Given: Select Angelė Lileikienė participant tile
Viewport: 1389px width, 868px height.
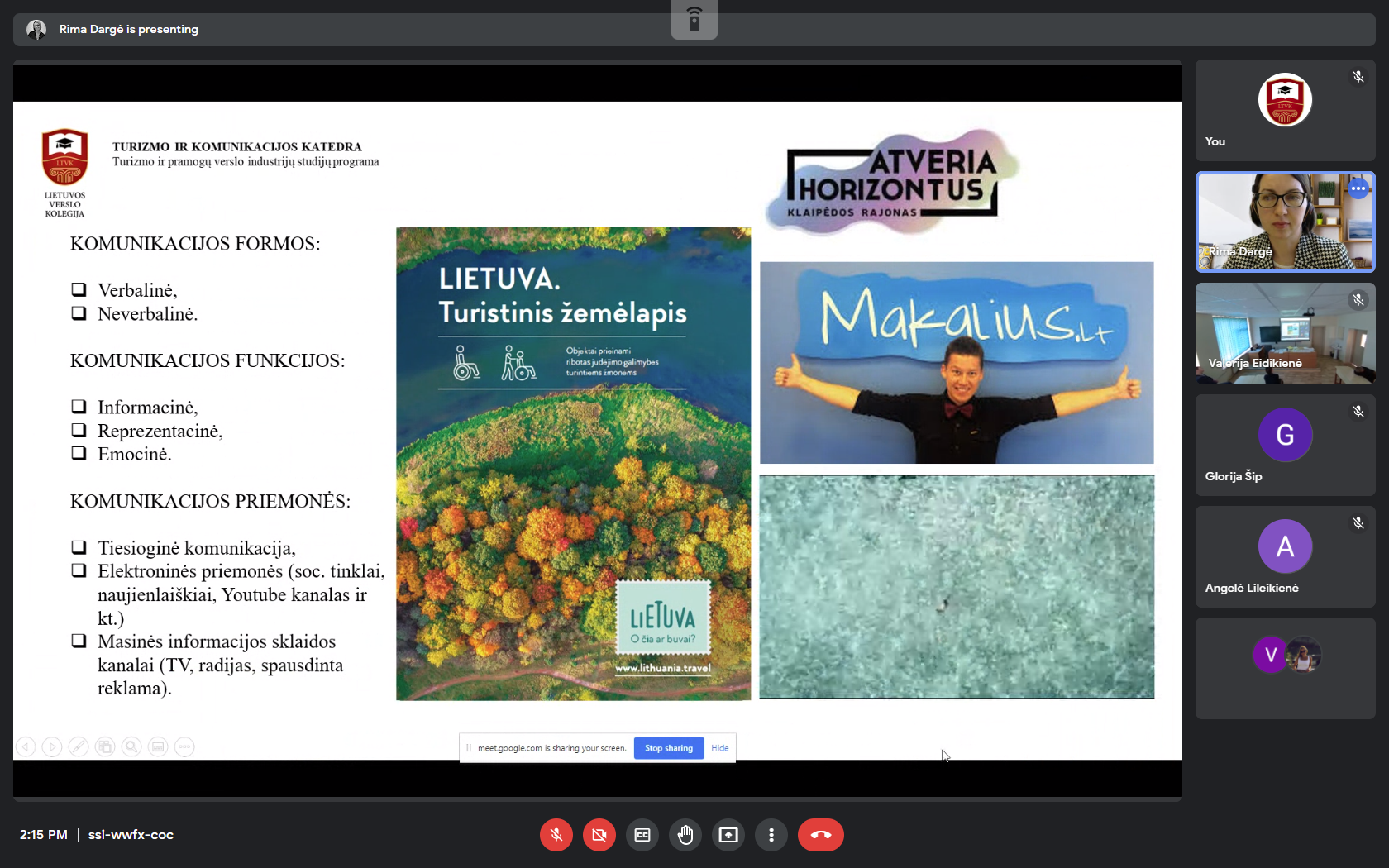Looking at the screenshot, I should (x=1286, y=556).
